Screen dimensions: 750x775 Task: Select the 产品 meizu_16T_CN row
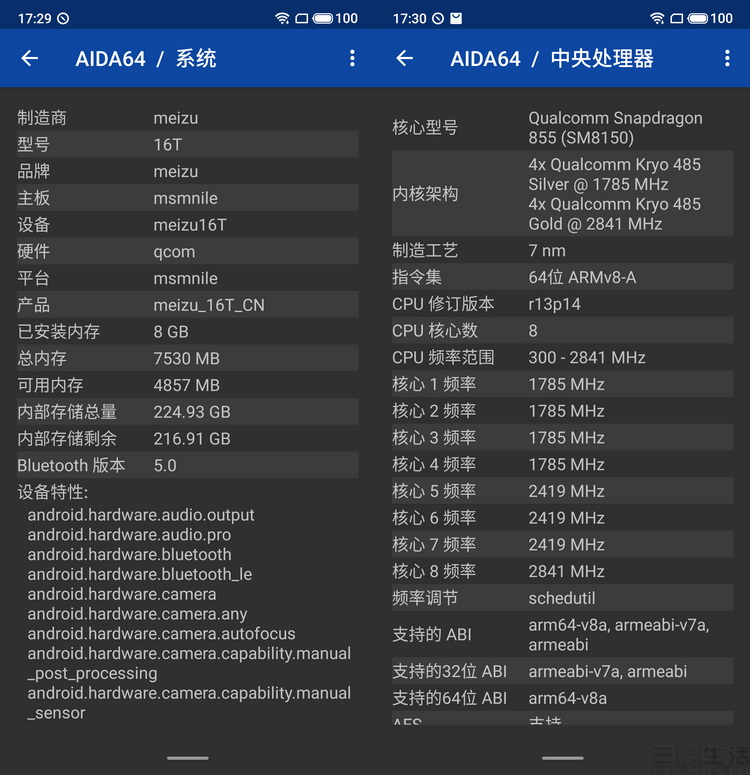click(x=188, y=304)
